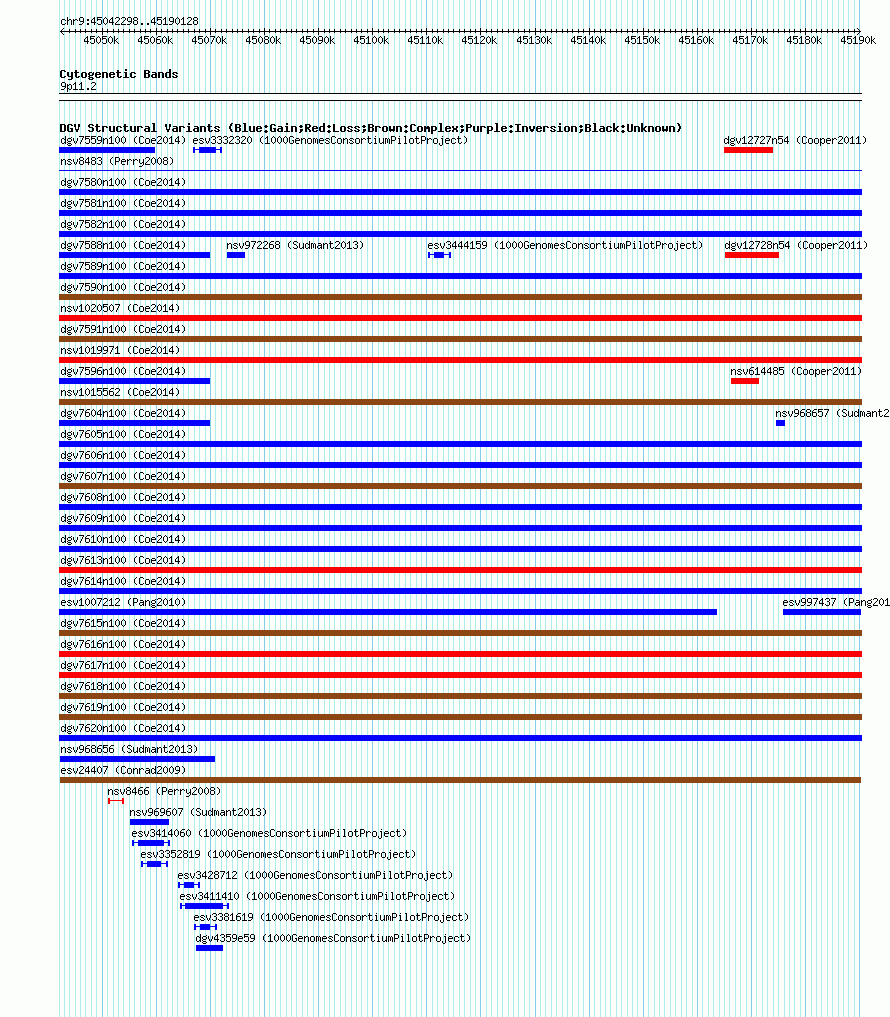This screenshot has width=890, height=1017.
Task: Click the dgv7559n100 (Coe2014) variant label
Action: pyautogui.click(x=123, y=140)
